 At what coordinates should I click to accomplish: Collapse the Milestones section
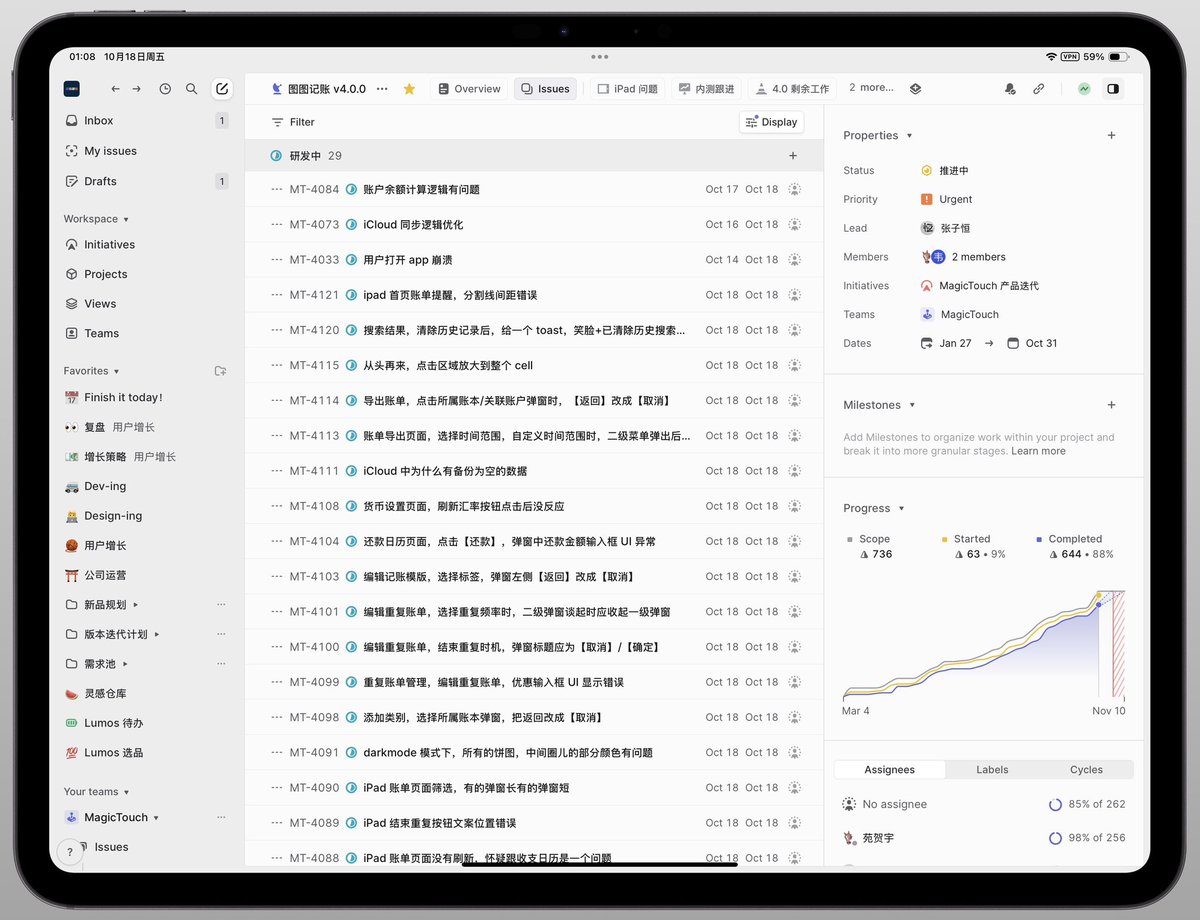tap(879, 405)
